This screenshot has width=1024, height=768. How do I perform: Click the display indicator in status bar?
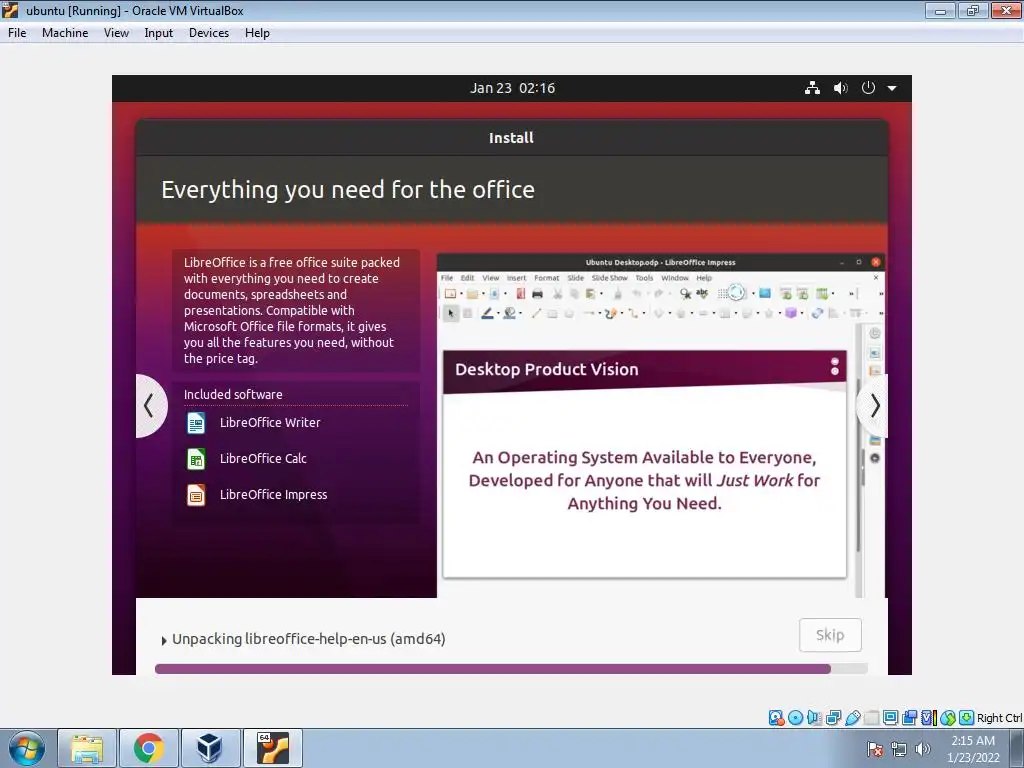click(x=890, y=718)
